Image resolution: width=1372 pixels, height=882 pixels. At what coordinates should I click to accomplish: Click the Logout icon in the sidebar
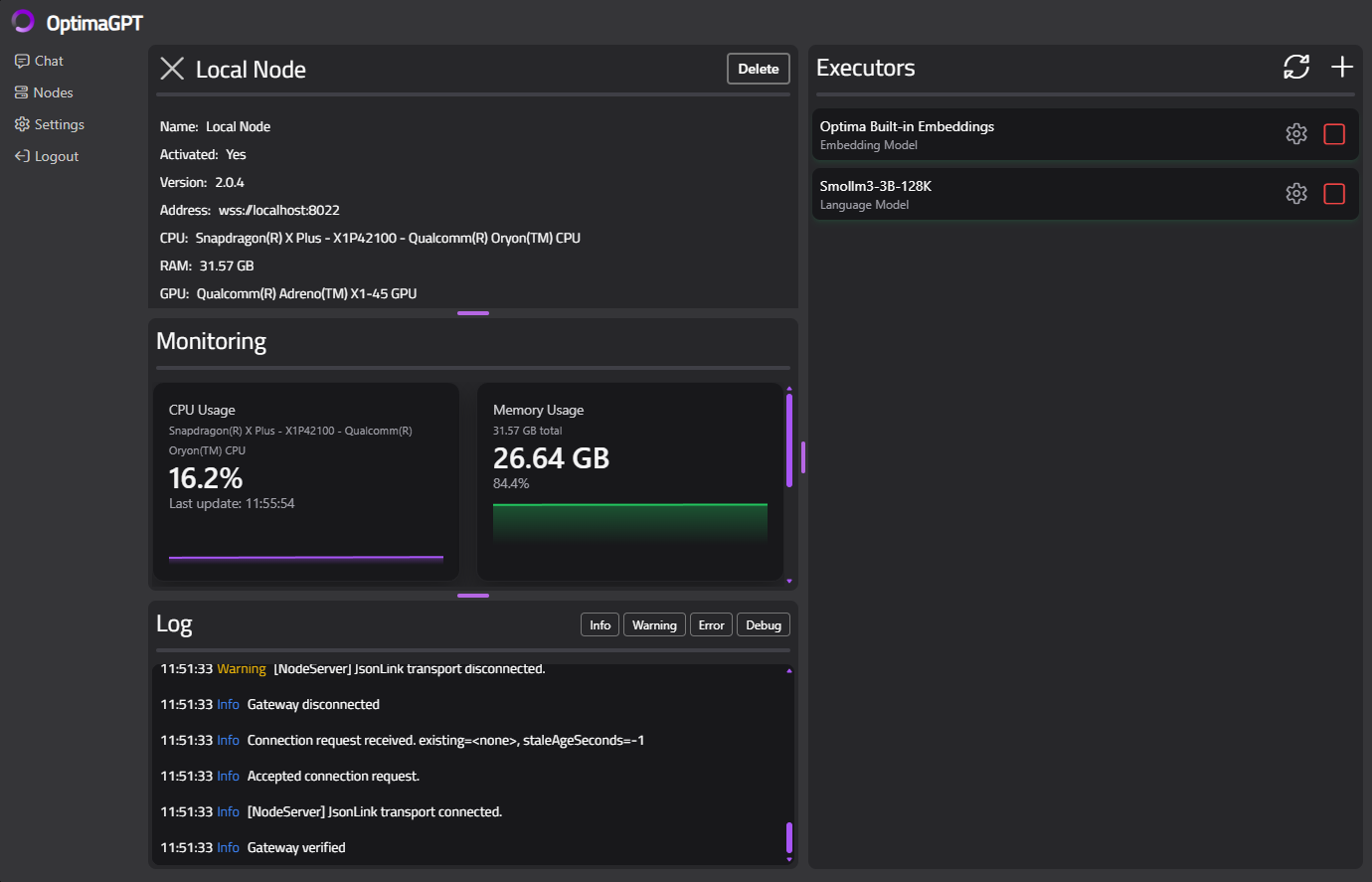(22, 155)
